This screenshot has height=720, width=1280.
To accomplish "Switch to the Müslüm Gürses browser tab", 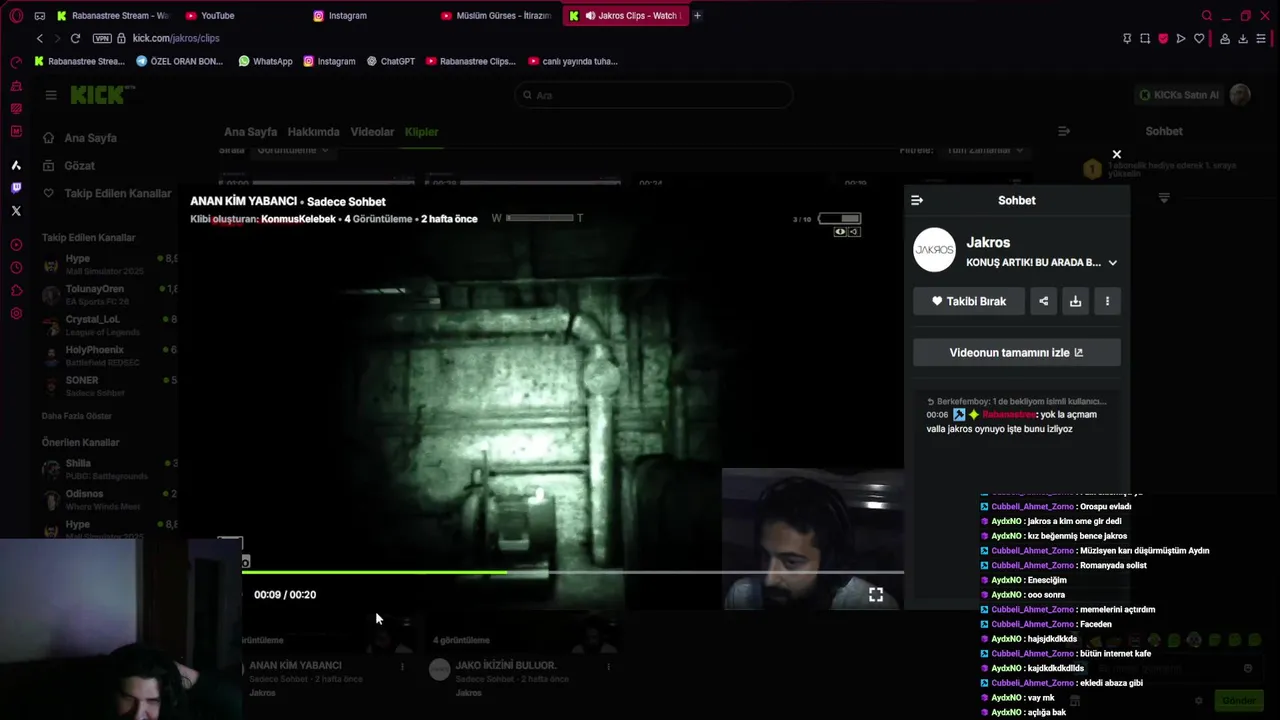I will (497, 16).
